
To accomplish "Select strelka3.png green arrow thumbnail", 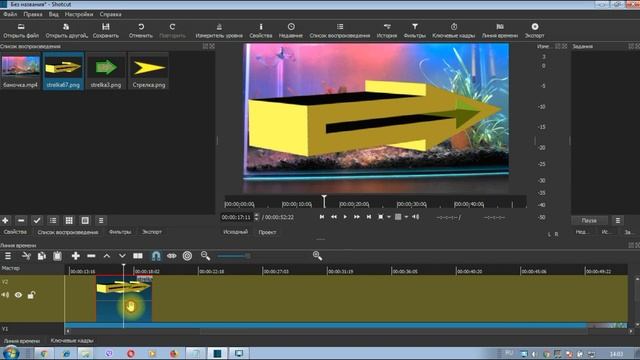I will [x=106, y=71].
